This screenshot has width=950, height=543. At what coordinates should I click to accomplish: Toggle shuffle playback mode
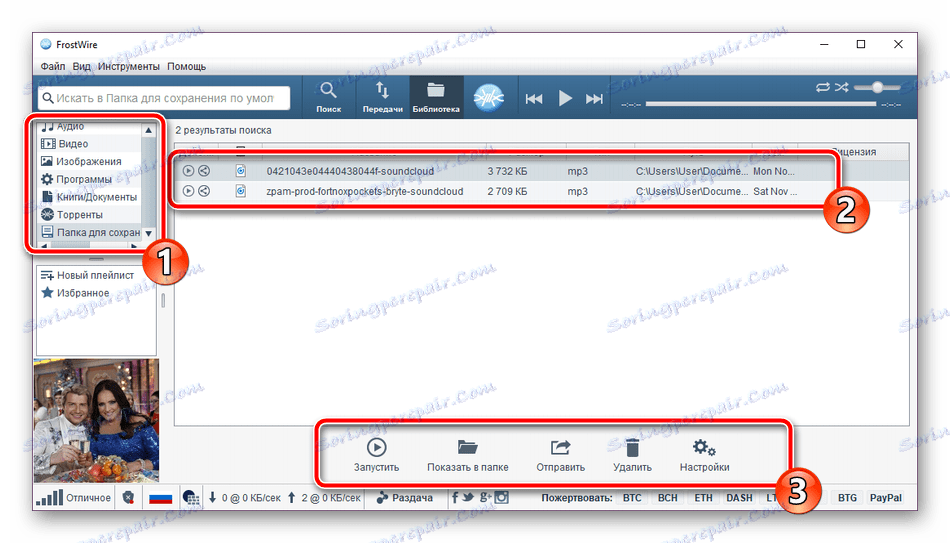click(x=842, y=87)
